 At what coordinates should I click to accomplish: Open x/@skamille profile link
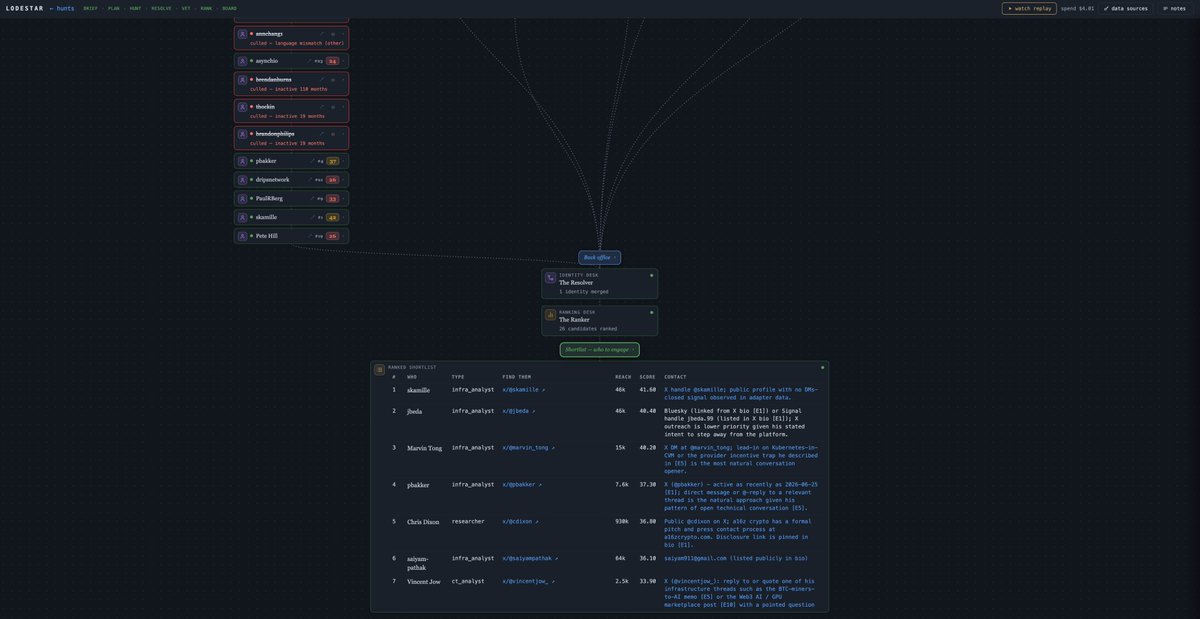click(x=523, y=390)
